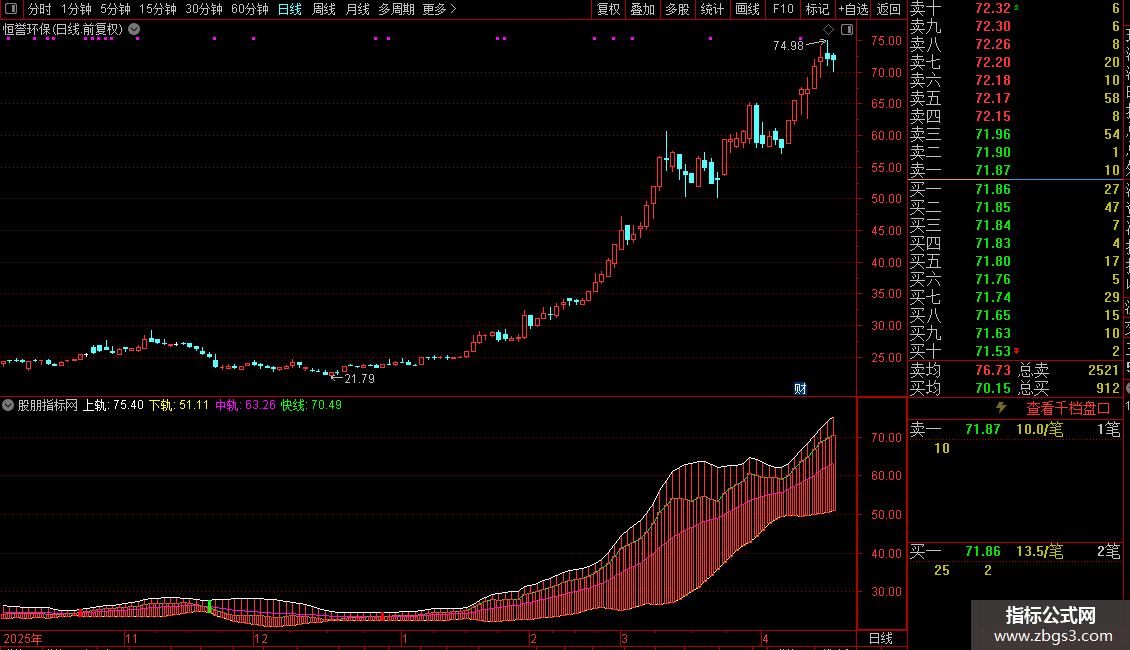Click 卖均 average price 76.73
Screen dimensions: 1130x650
(x=993, y=370)
